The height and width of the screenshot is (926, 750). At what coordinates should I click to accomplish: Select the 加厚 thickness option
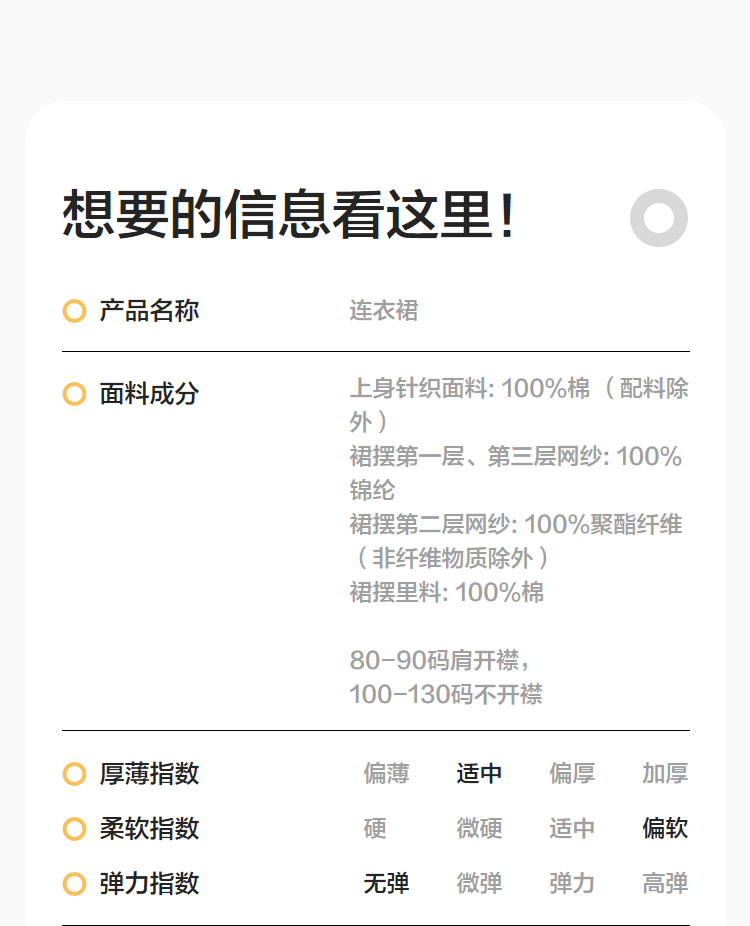point(665,774)
